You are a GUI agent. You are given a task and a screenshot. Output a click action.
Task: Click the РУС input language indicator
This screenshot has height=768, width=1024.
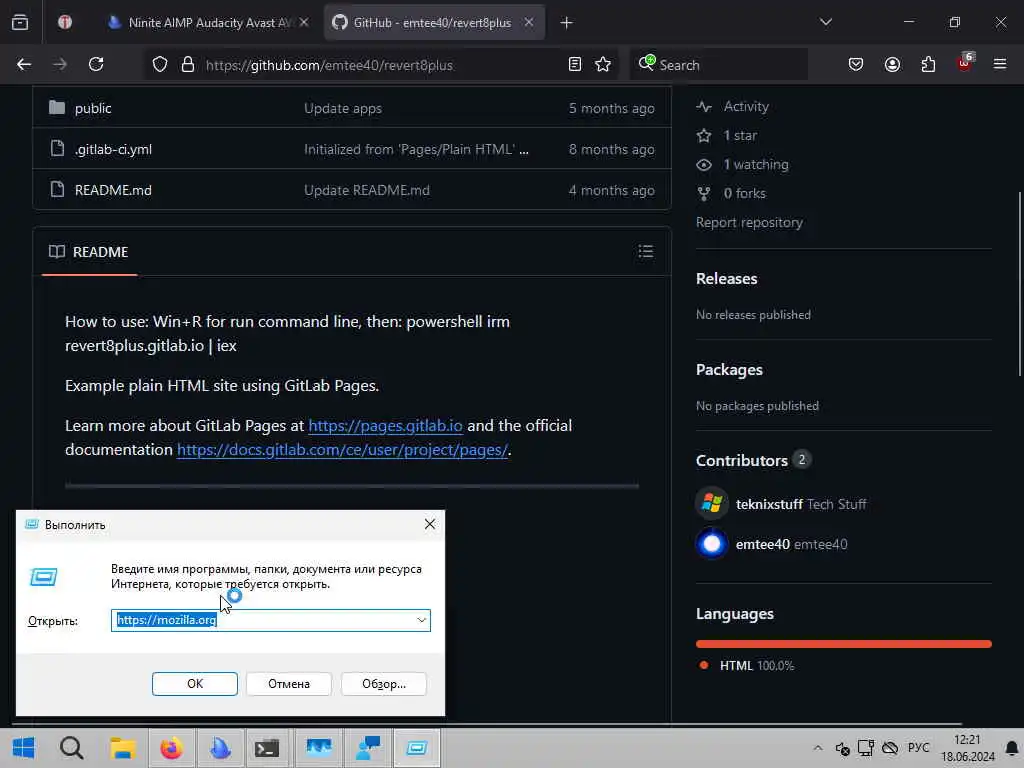918,747
